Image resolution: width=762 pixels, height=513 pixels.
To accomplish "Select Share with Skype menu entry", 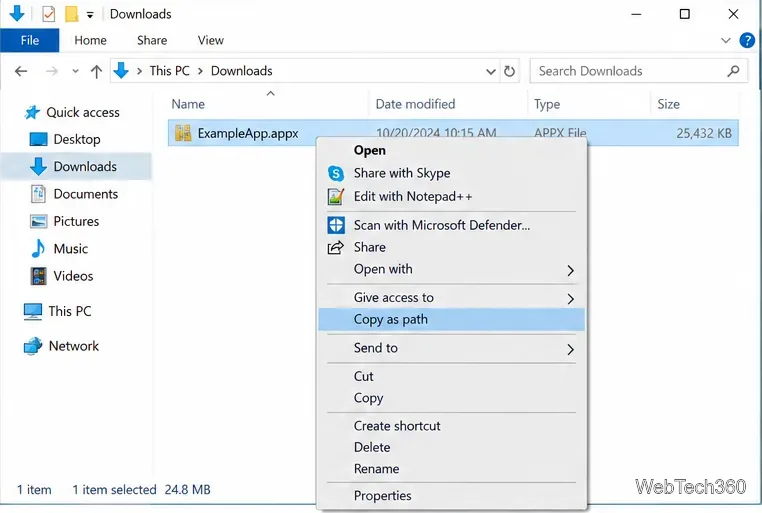I will pos(451,173).
